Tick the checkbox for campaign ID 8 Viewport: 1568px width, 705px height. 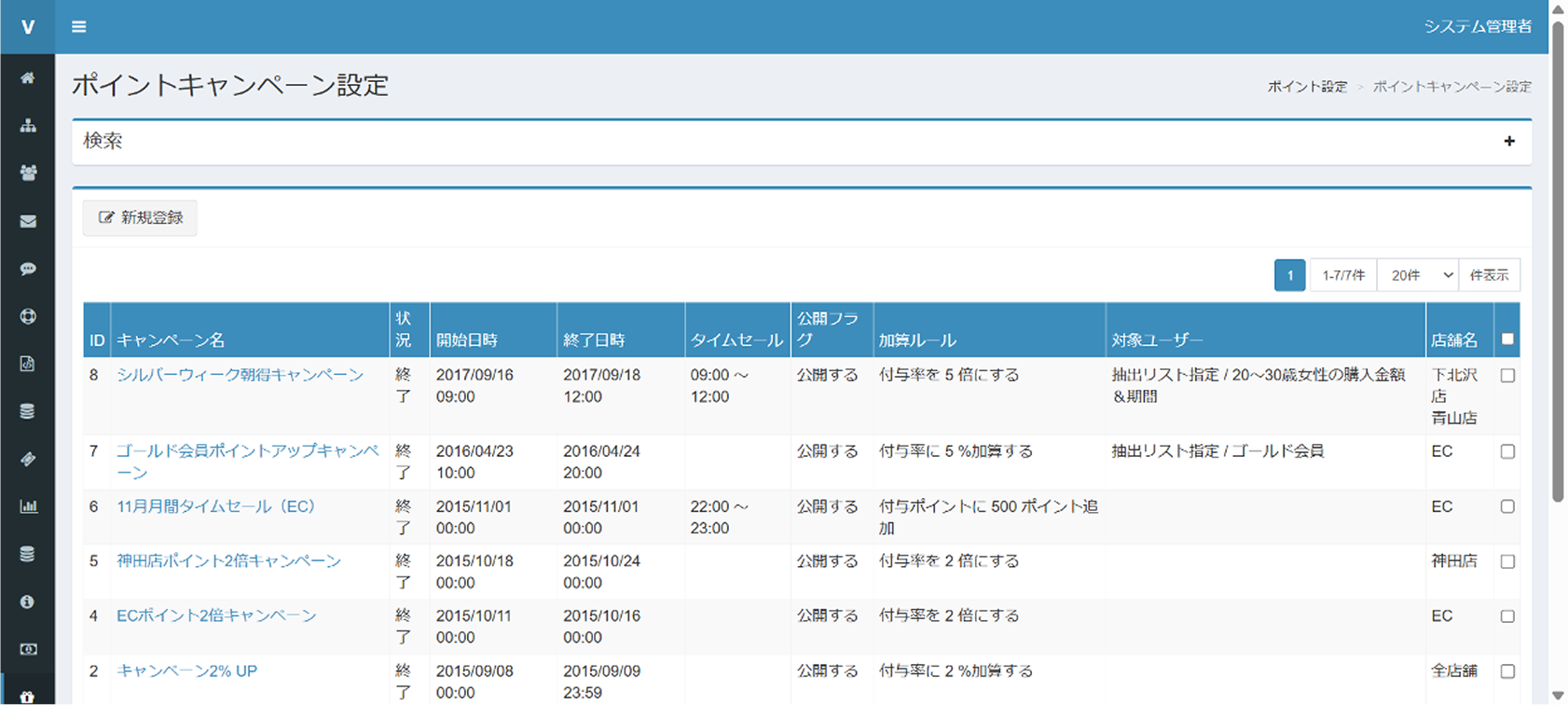click(x=1507, y=376)
